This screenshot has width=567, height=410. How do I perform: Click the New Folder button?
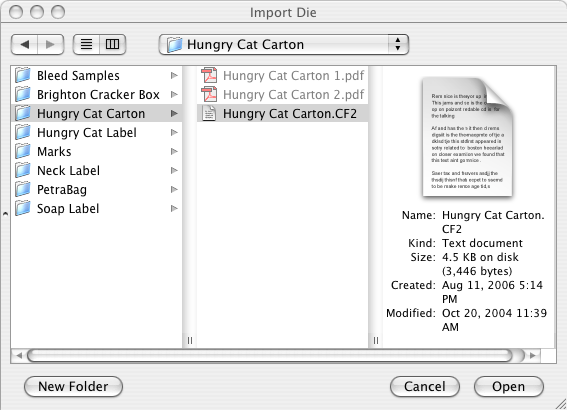(73, 386)
